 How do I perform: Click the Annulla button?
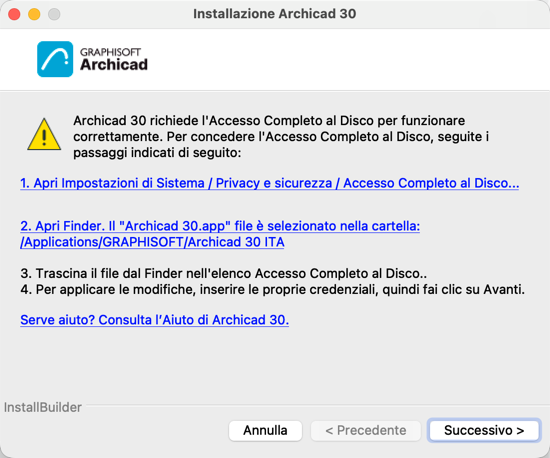(x=266, y=430)
